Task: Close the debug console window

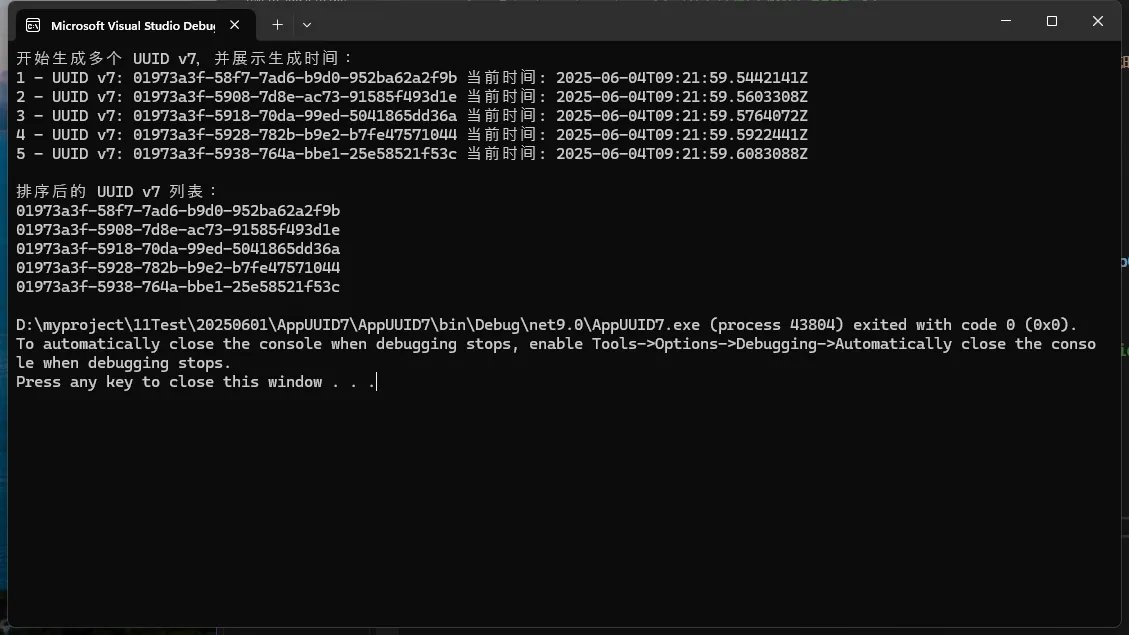Action: pos(1097,21)
